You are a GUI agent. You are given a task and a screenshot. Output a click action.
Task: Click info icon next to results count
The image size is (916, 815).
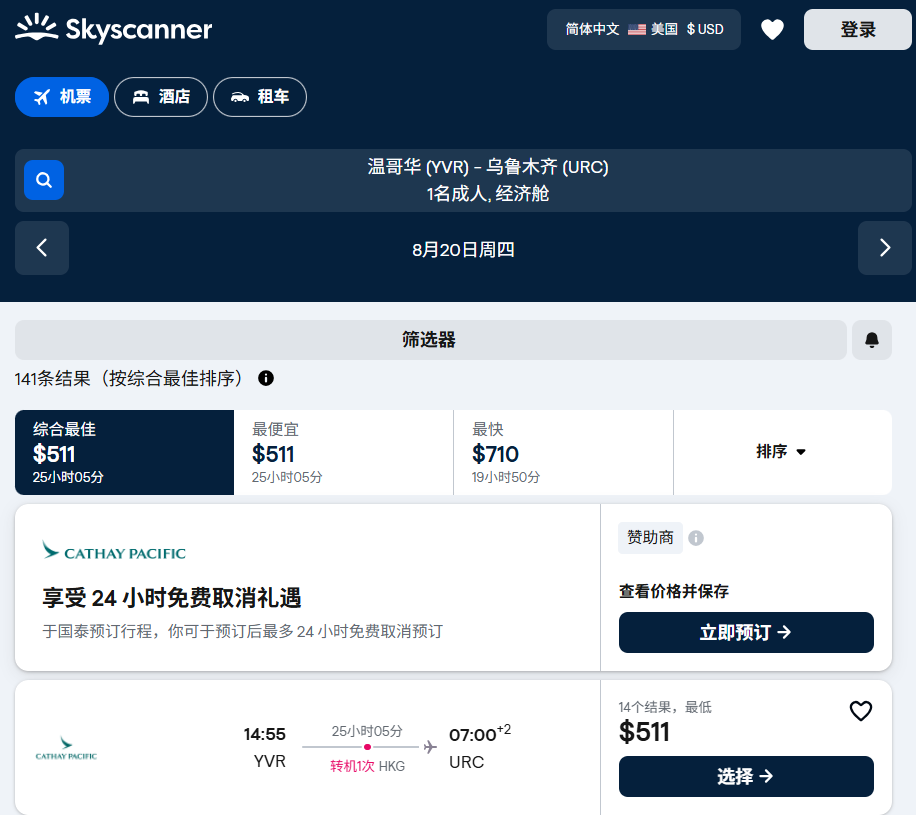[266, 378]
